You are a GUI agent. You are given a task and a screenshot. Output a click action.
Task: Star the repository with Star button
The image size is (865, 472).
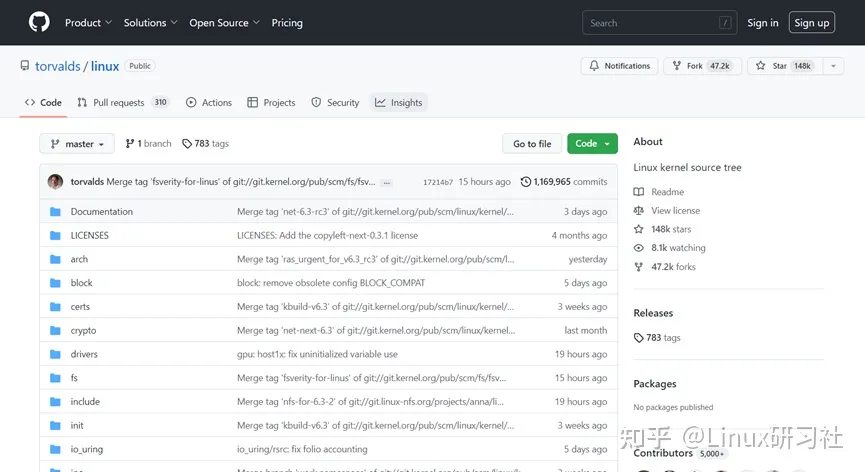pos(785,66)
